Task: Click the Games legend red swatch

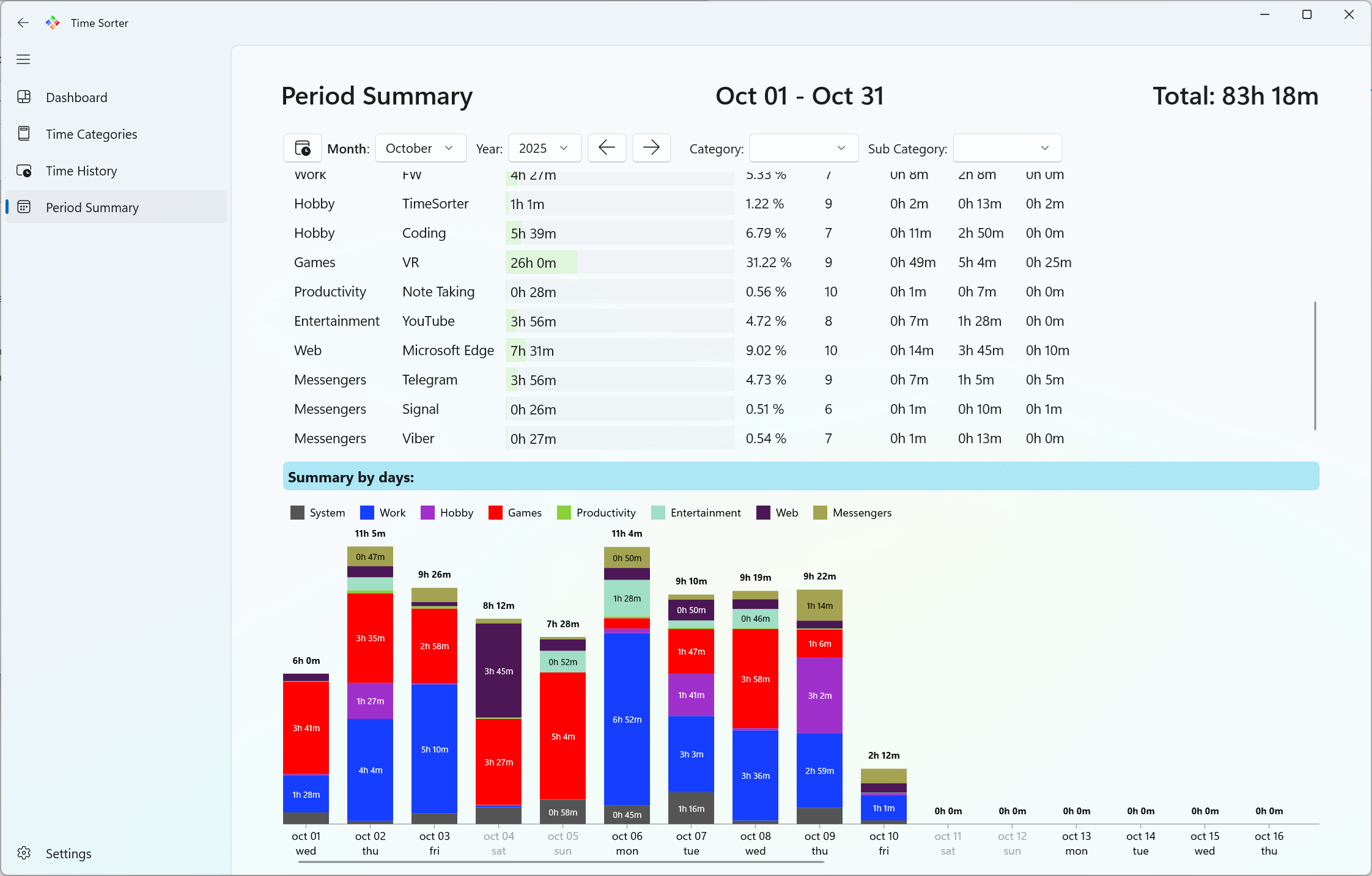Action: pos(495,512)
